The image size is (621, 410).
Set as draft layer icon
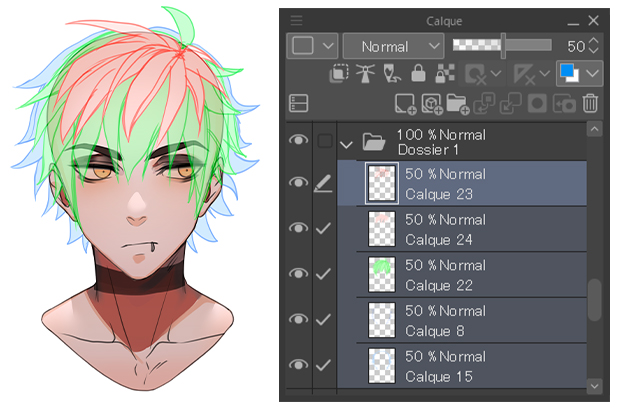coord(392,74)
